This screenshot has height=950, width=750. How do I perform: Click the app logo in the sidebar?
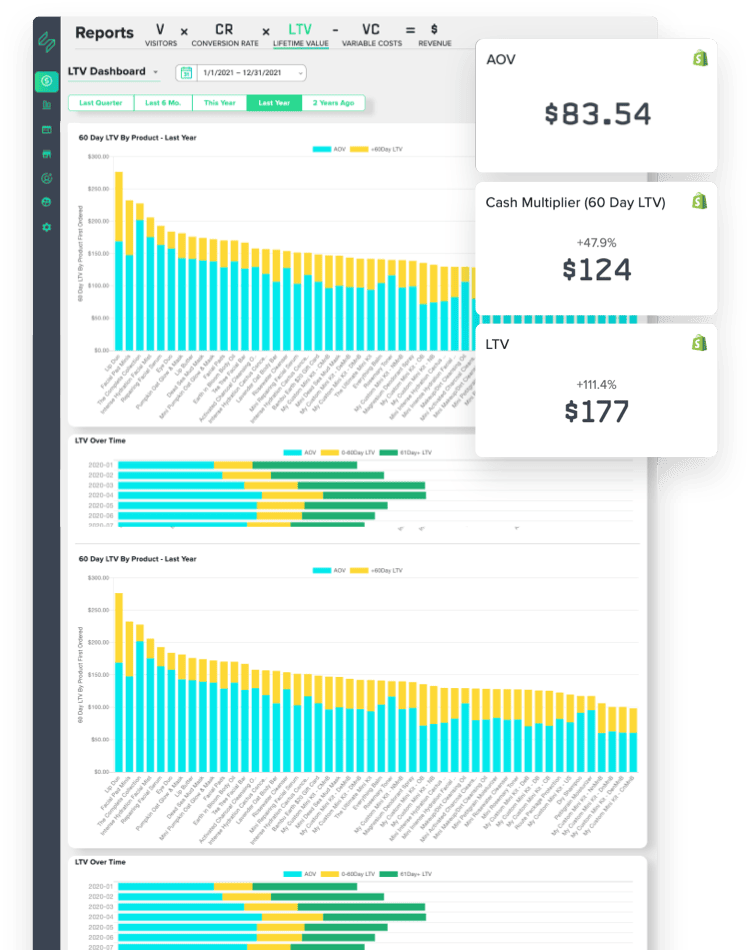(x=46, y=42)
